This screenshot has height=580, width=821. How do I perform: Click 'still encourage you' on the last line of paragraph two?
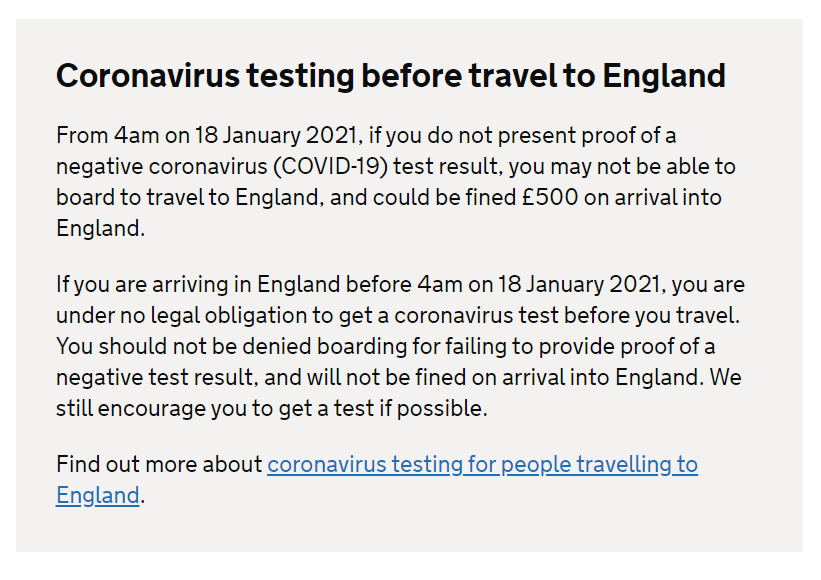131,408
